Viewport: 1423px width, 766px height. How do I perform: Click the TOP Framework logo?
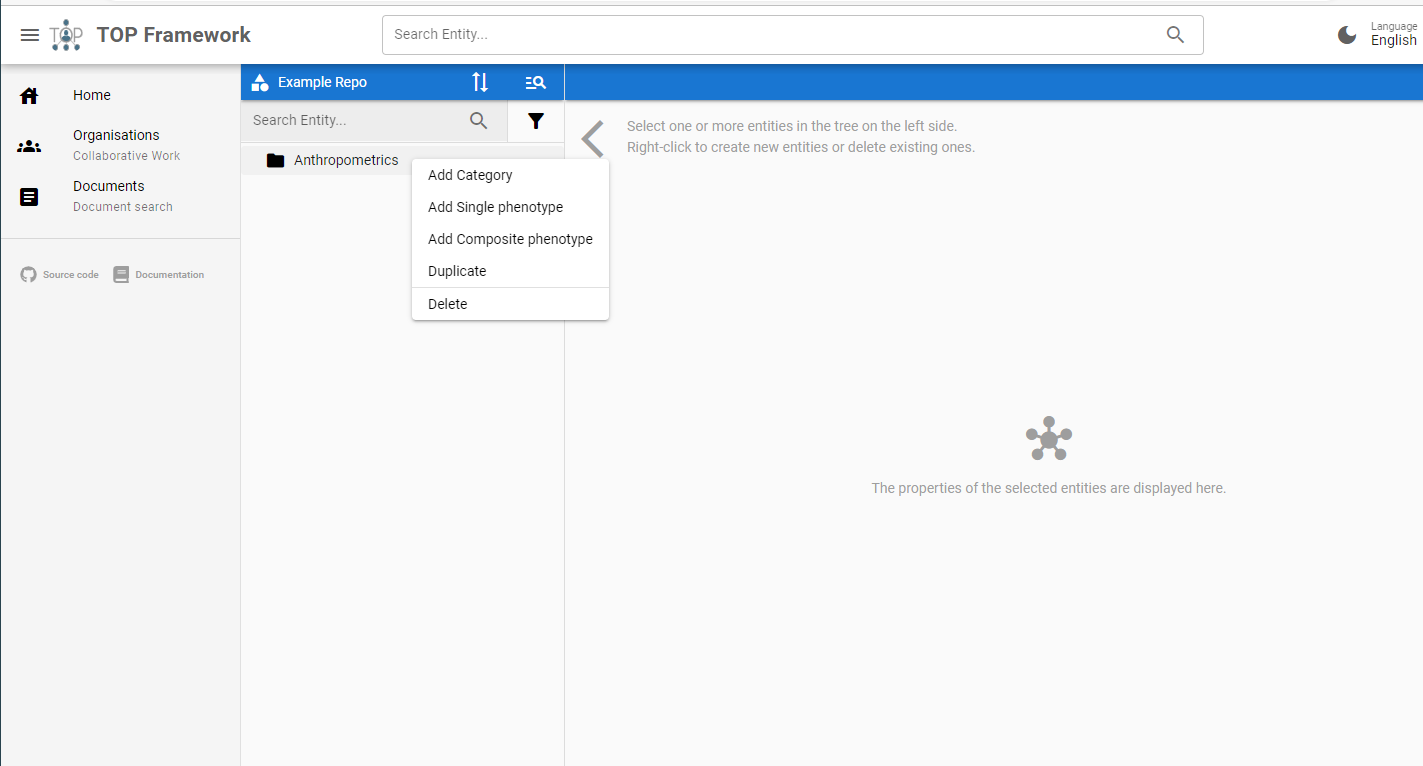66,35
